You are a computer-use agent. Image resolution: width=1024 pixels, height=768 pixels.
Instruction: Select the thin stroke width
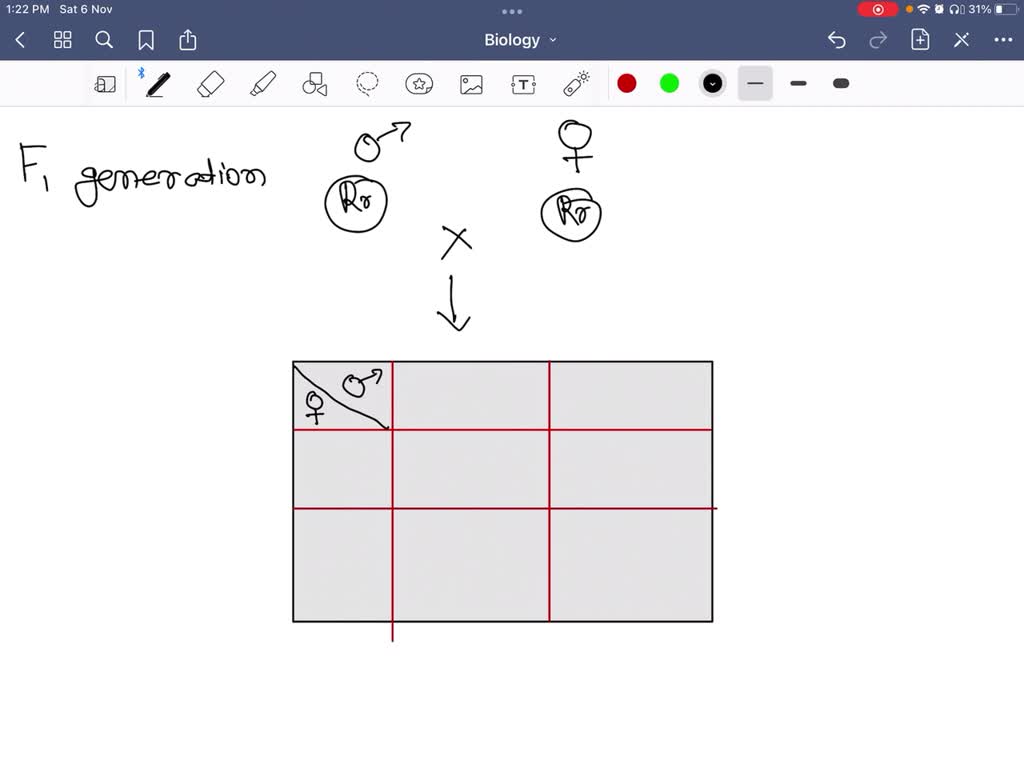click(755, 84)
